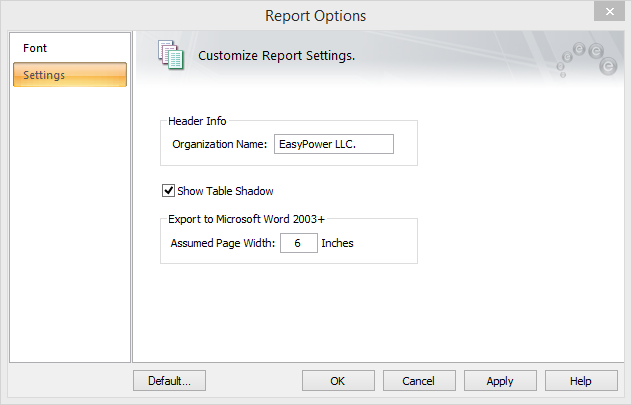Click the report documents icon in header
Image resolution: width=632 pixels, height=405 pixels.
(171, 56)
